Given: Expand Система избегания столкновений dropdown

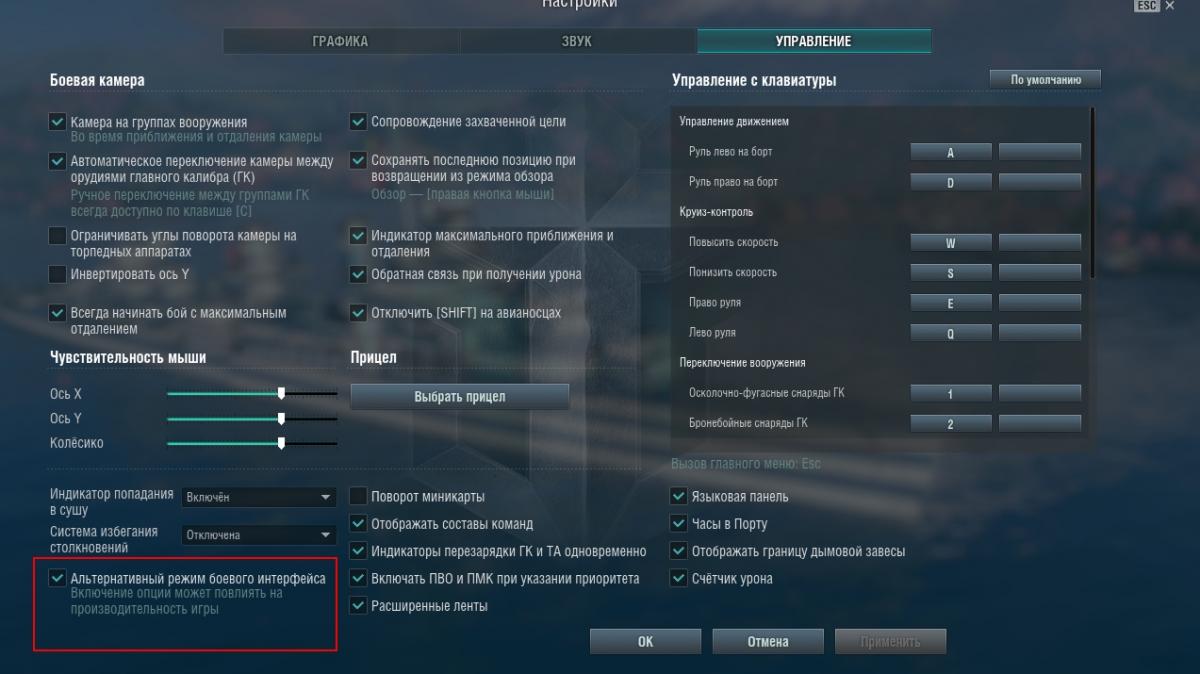Looking at the screenshot, I should [x=259, y=535].
